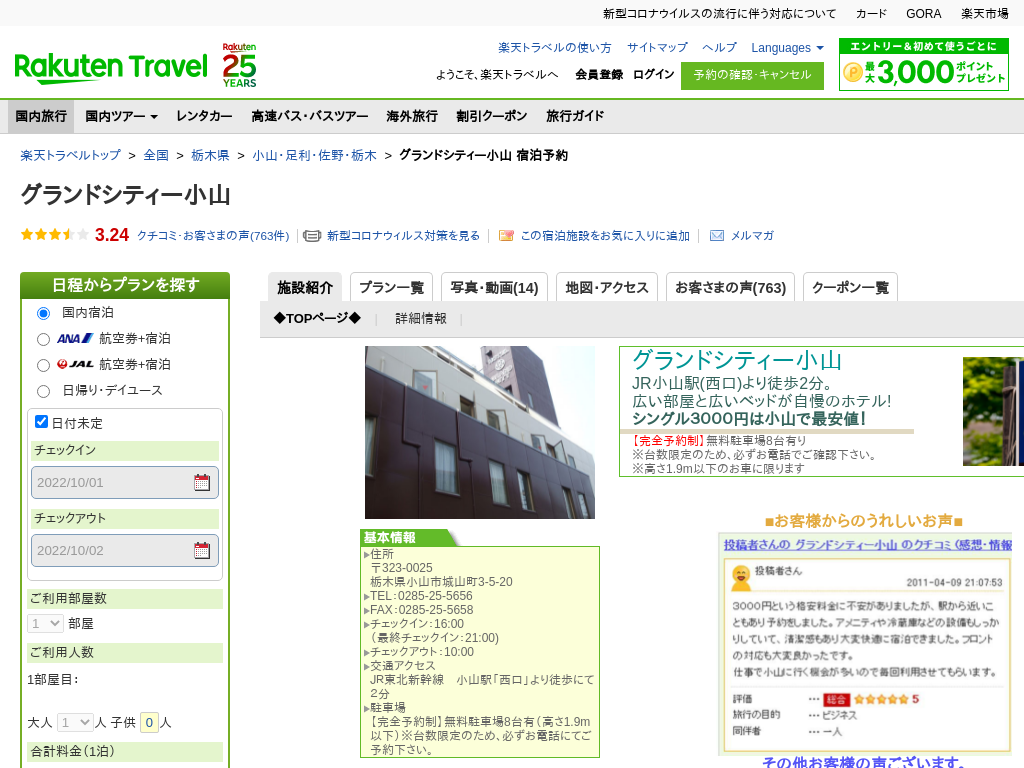
Task: Switch to 施設紹介 tab
Action: pyautogui.click(x=305, y=287)
